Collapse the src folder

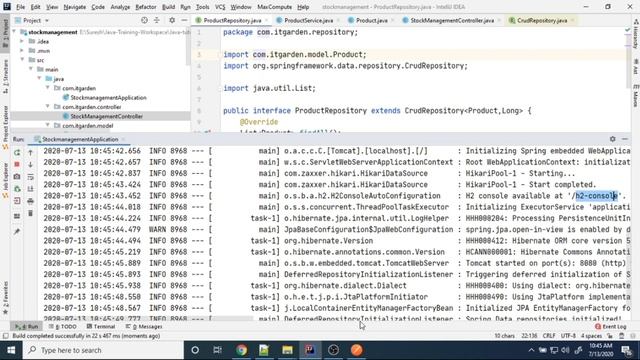pyautogui.click(x=22, y=60)
